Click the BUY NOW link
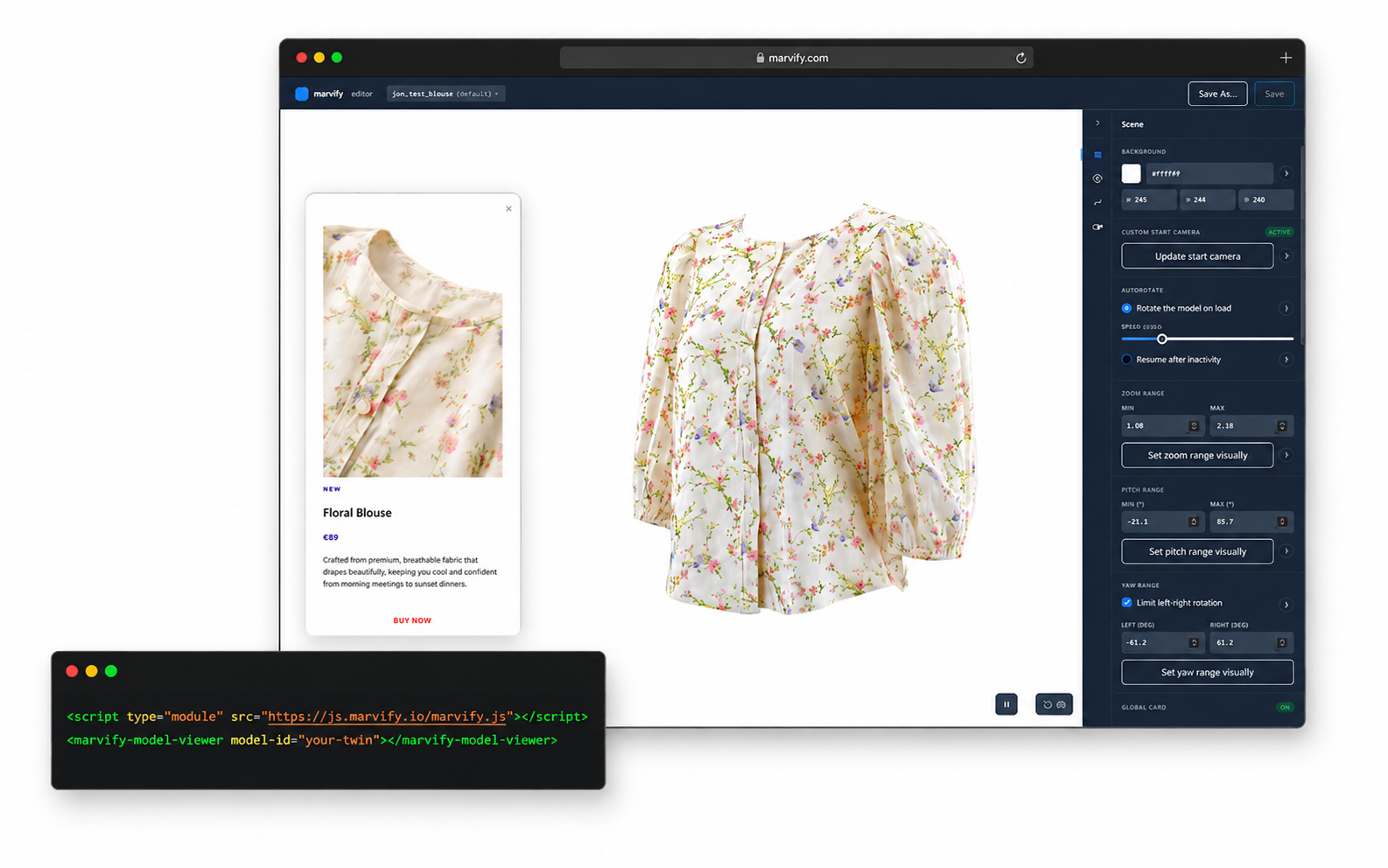The image size is (1388, 868). click(x=412, y=620)
